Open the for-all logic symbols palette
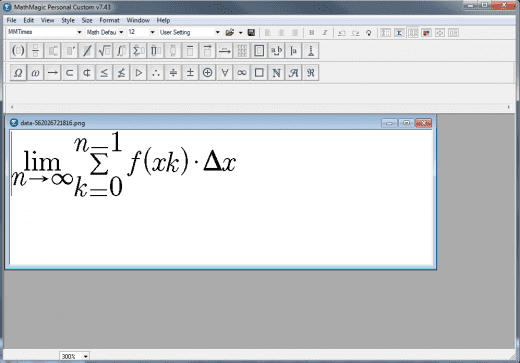The width and height of the screenshot is (520, 363). point(225,73)
